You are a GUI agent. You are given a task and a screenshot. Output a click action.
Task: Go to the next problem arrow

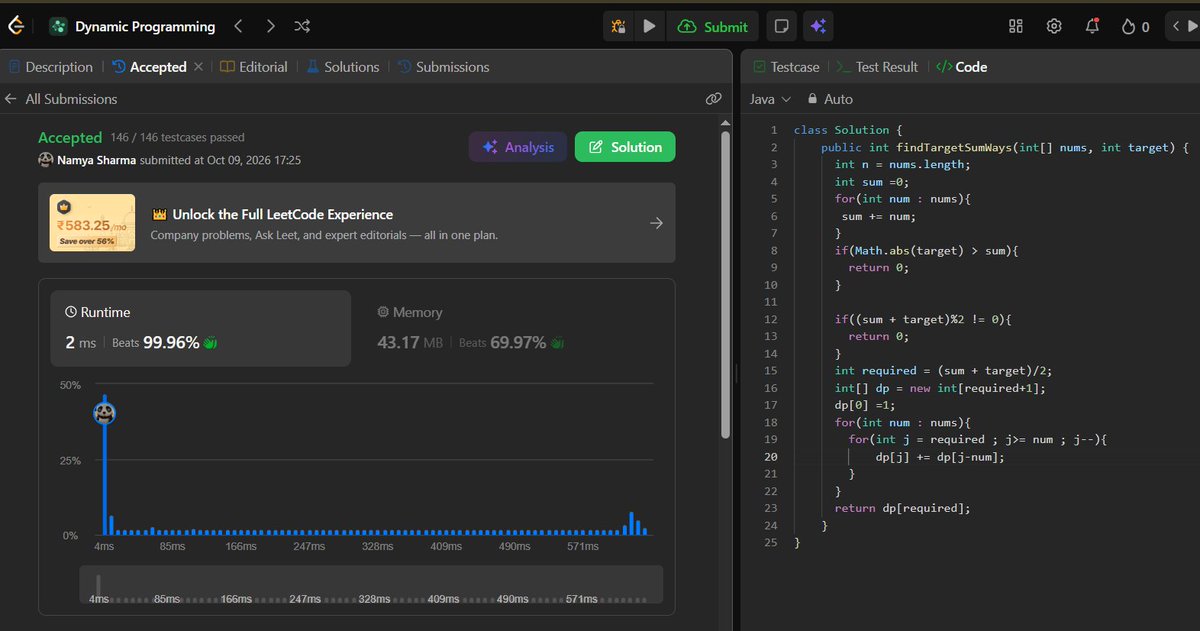[270, 27]
